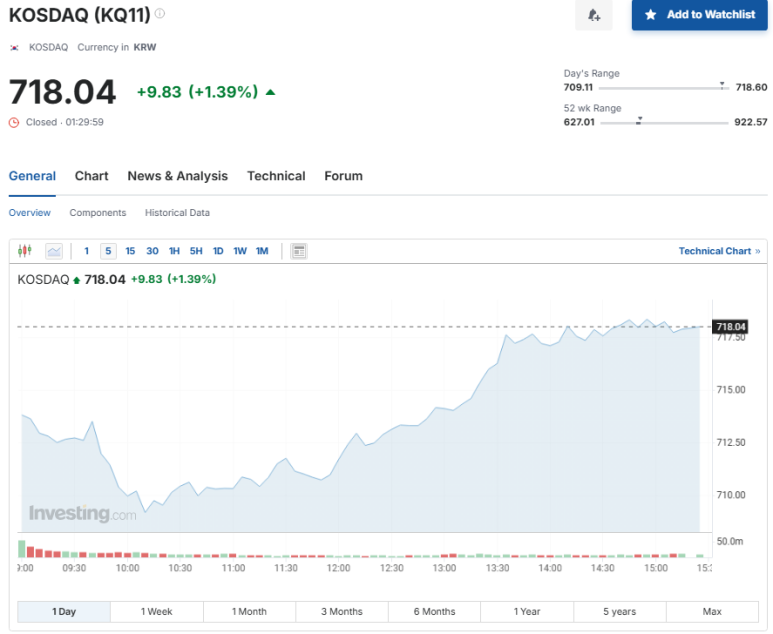Open the News & Analysis tab
The height and width of the screenshot is (634, 773).
tap(177, 176)
